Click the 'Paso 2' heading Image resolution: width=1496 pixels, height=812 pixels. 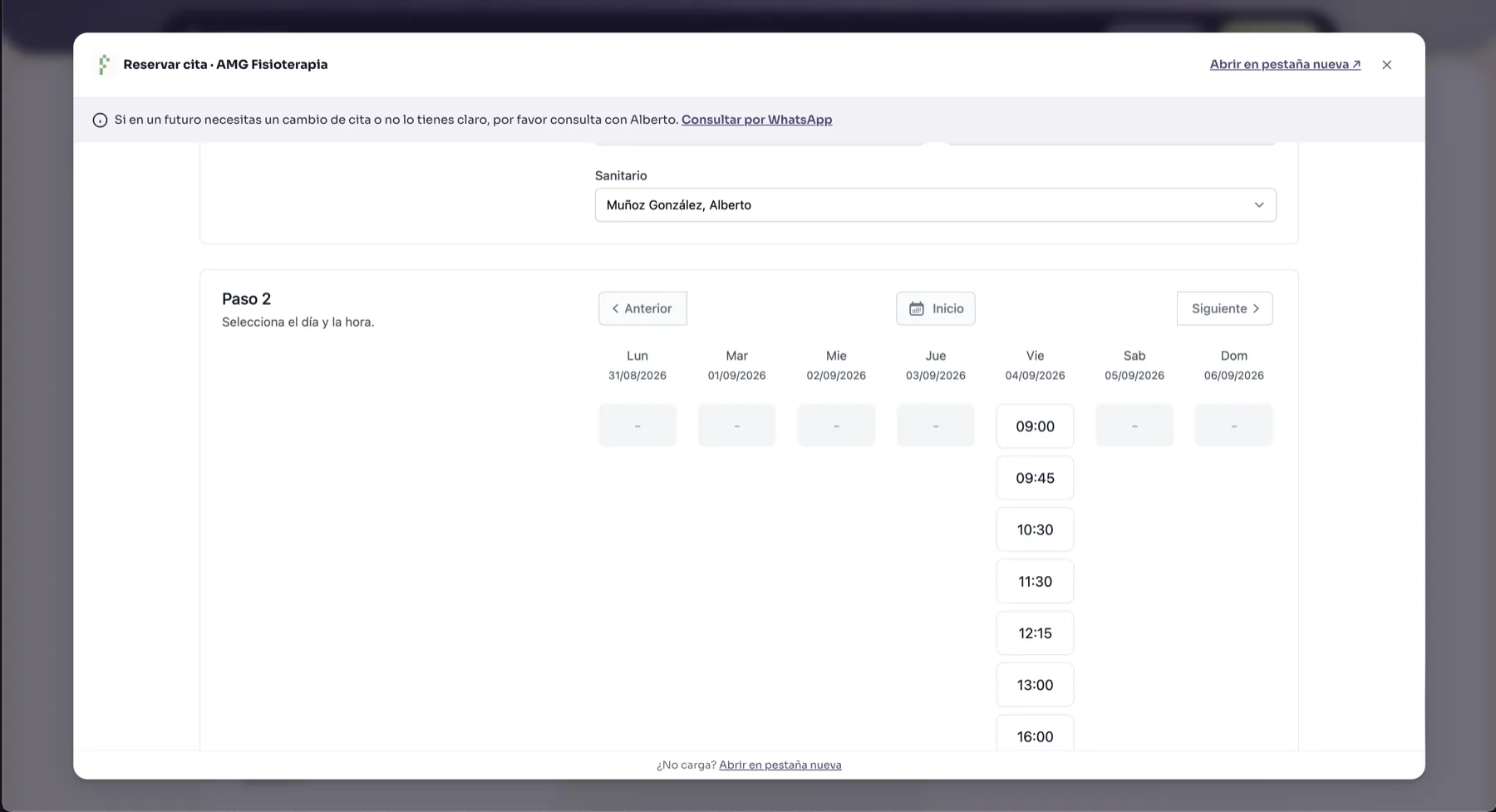point(246,299)
